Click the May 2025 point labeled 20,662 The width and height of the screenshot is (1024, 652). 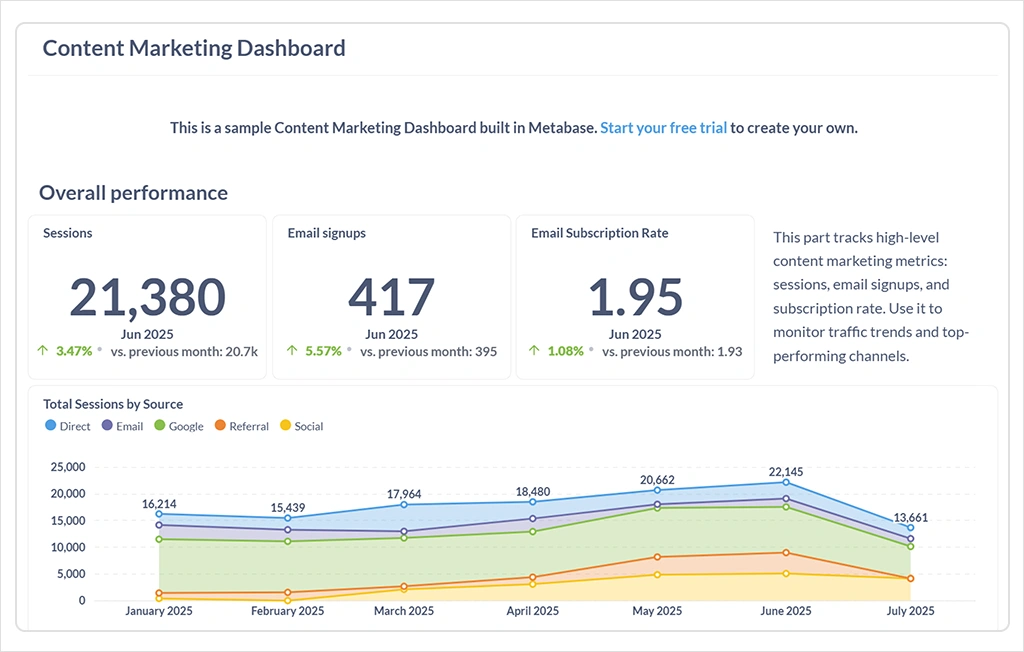click(657, 490)
